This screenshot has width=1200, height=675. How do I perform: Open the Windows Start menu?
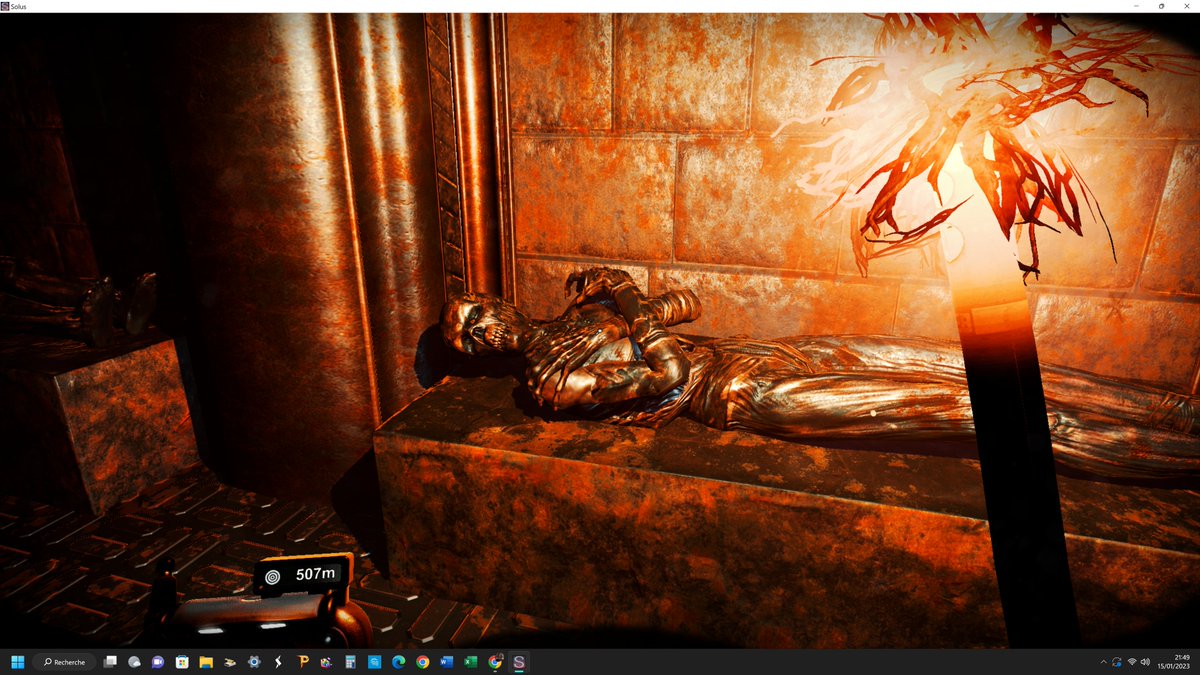coord(17,662)
